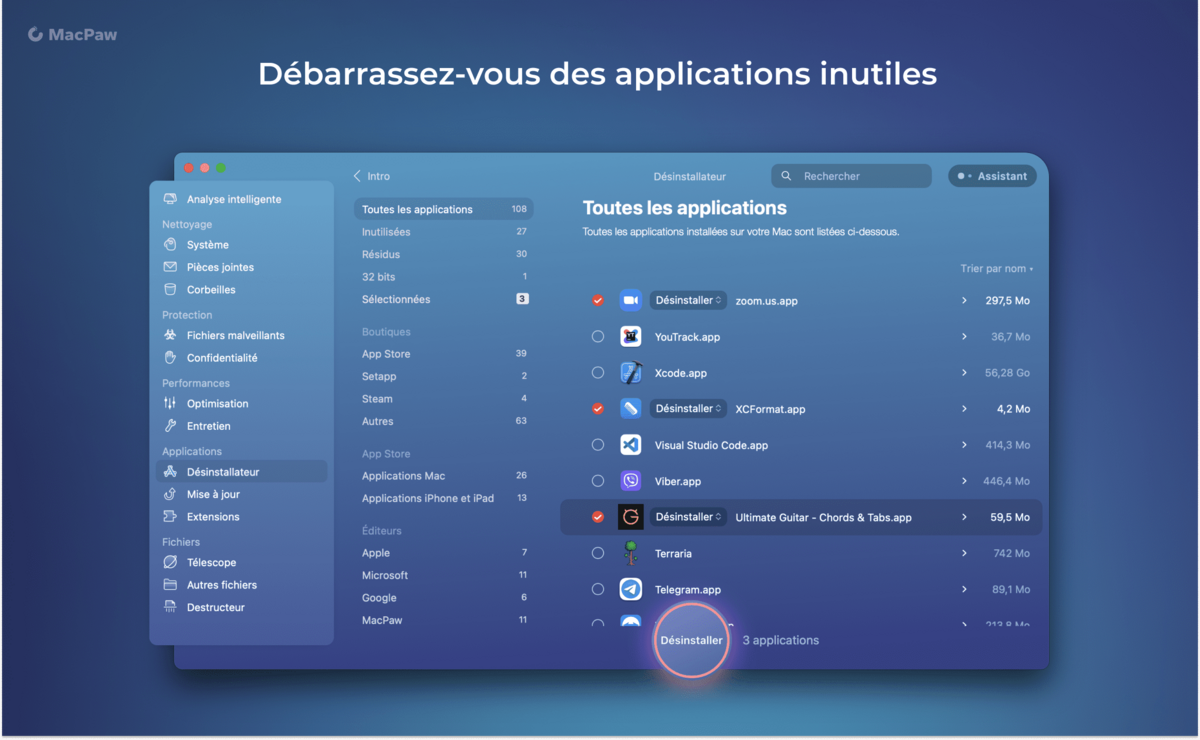Screen dimensions: 1200x740
Task: Click the Viber.app size 446,4 Mo
Action: click(x=1006, y=481)
